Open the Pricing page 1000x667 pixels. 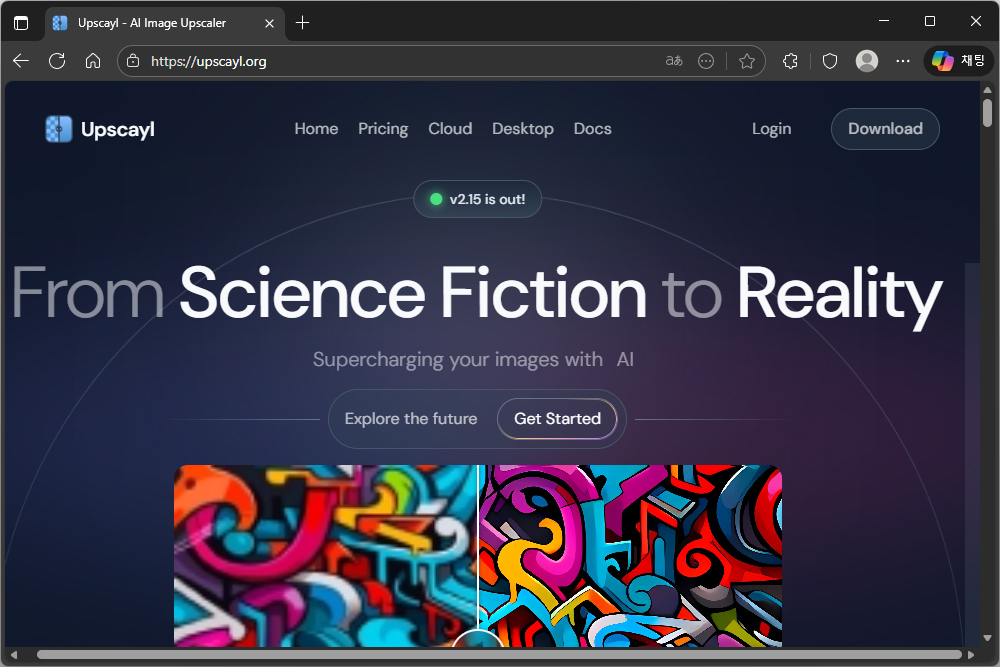click(383, 129)
